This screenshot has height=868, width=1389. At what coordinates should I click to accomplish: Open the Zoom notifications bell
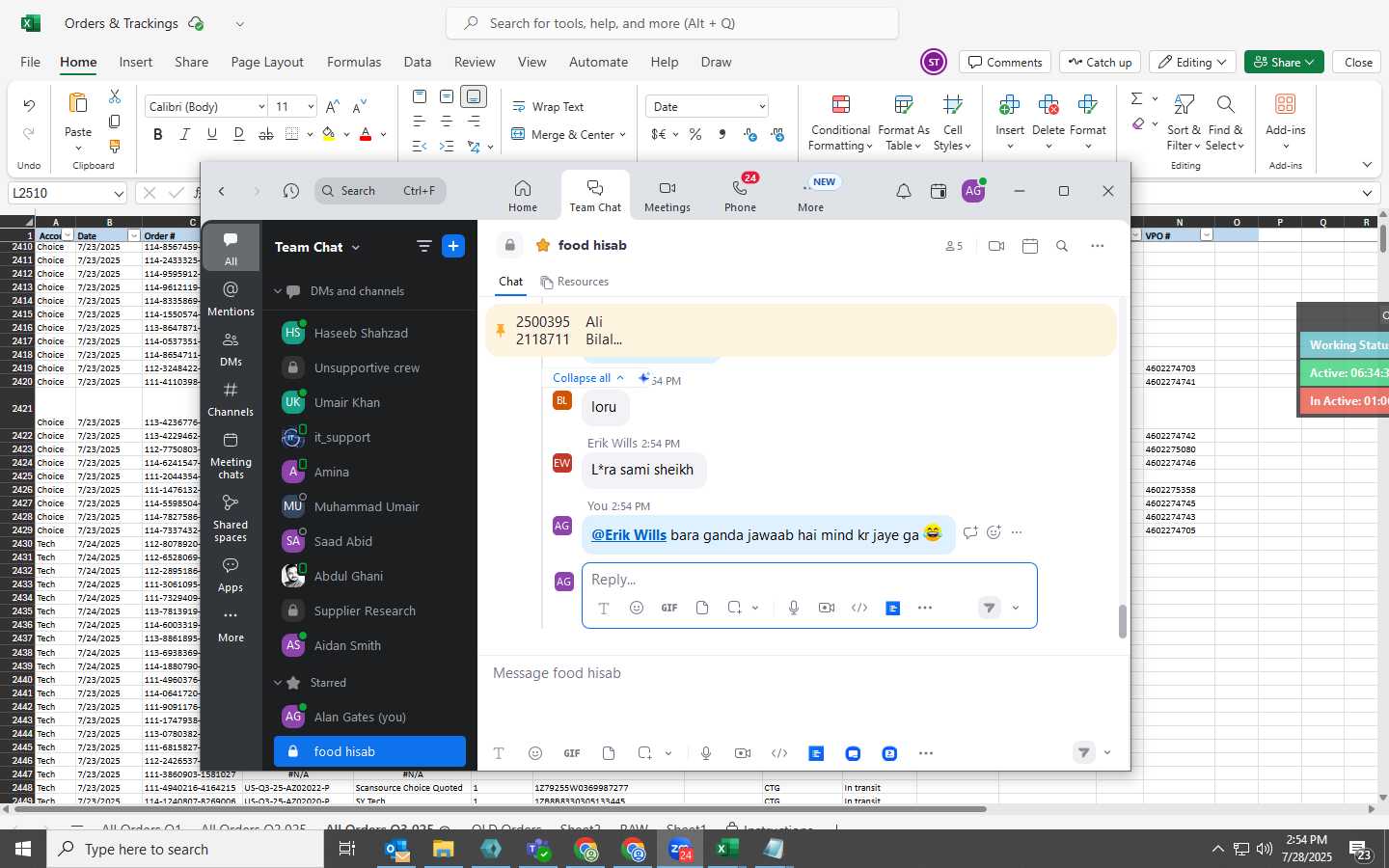[903, 191]
